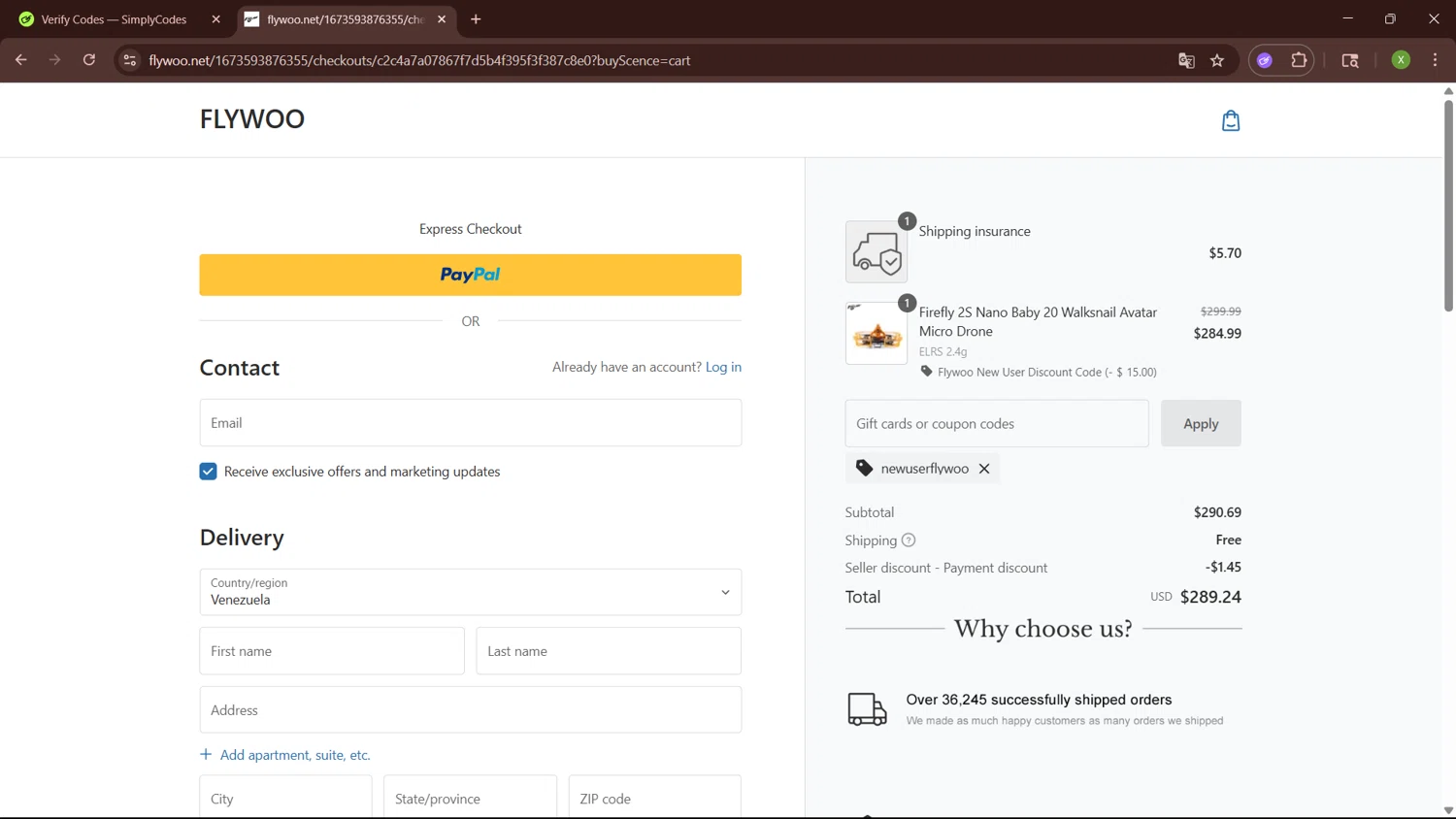Click the Shipping value Free

pos(1229,540)
